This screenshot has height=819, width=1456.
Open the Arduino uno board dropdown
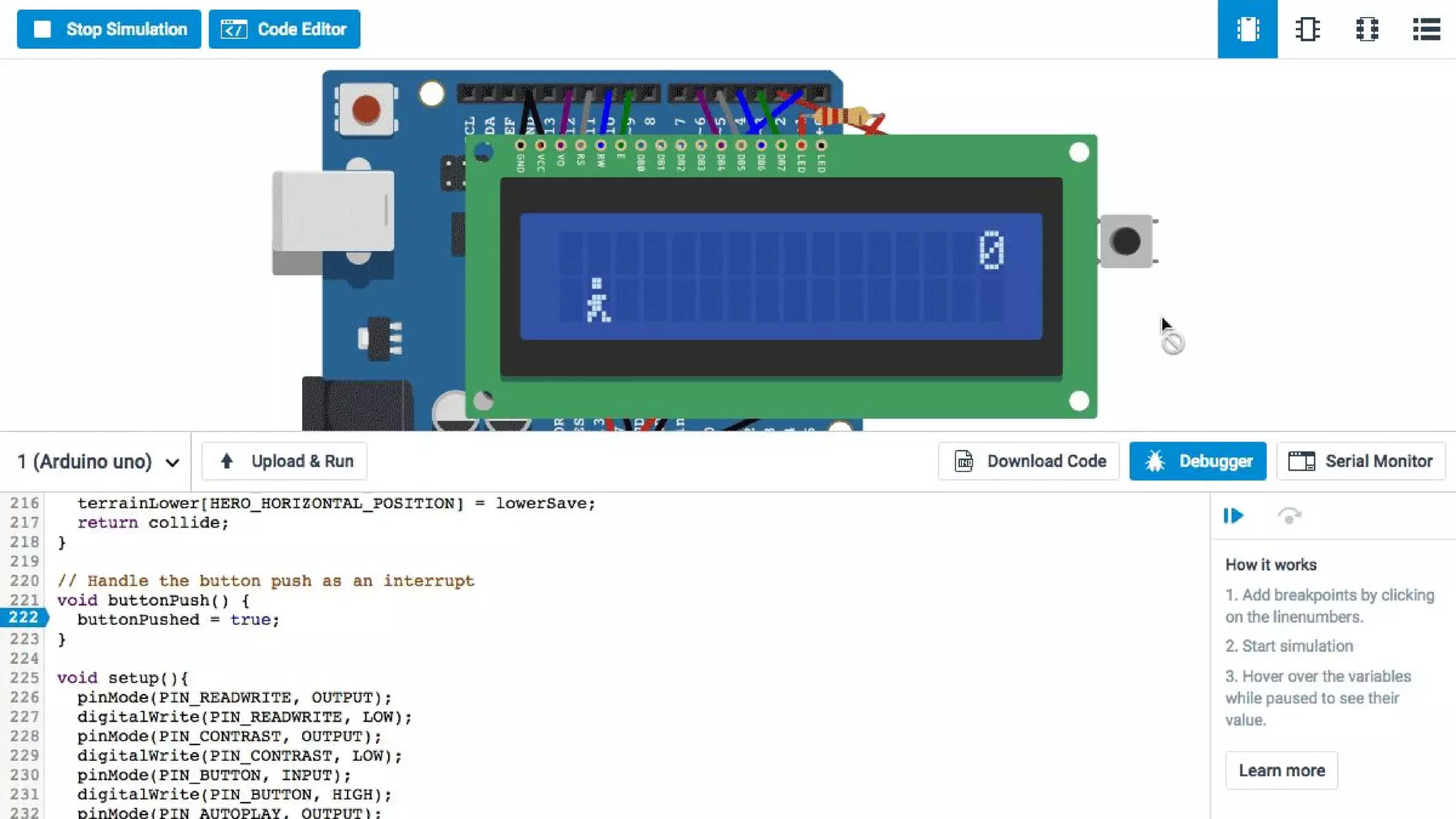97,461
